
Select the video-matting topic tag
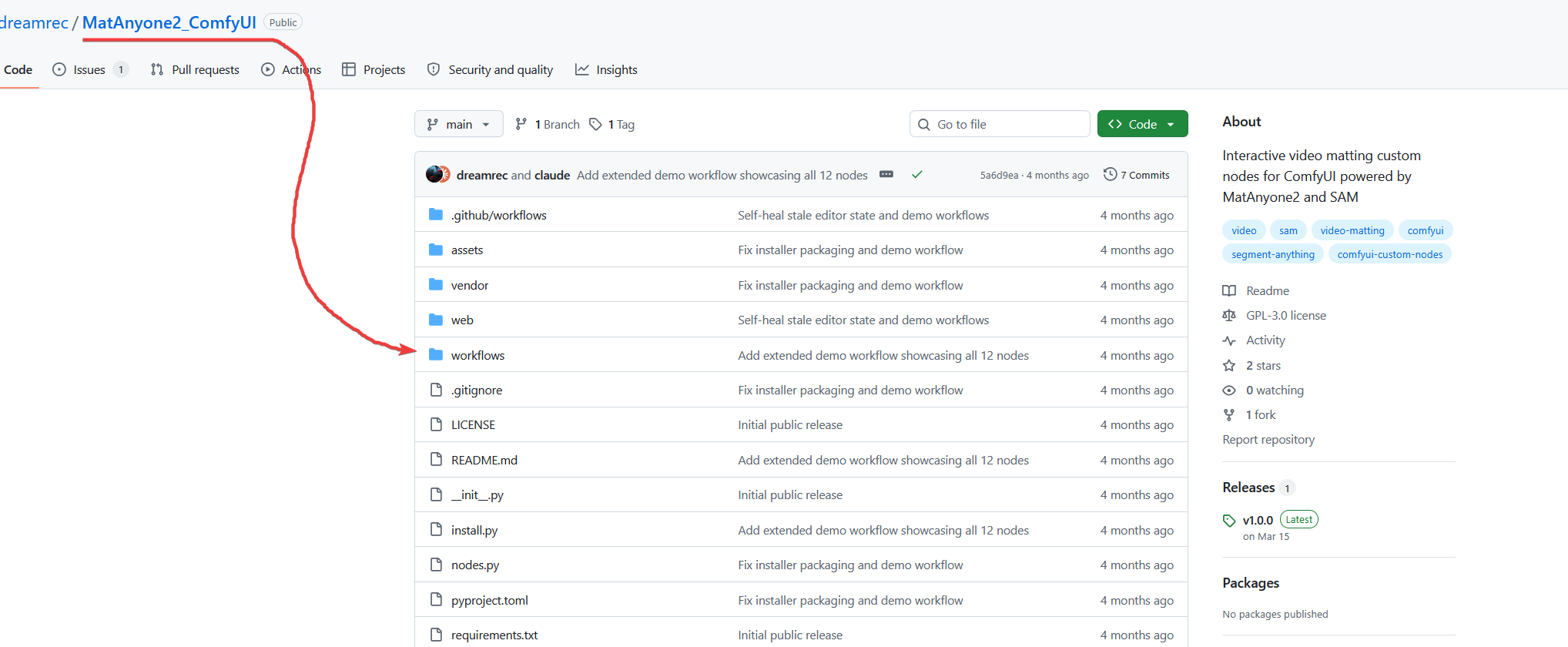coord(1352,230)
